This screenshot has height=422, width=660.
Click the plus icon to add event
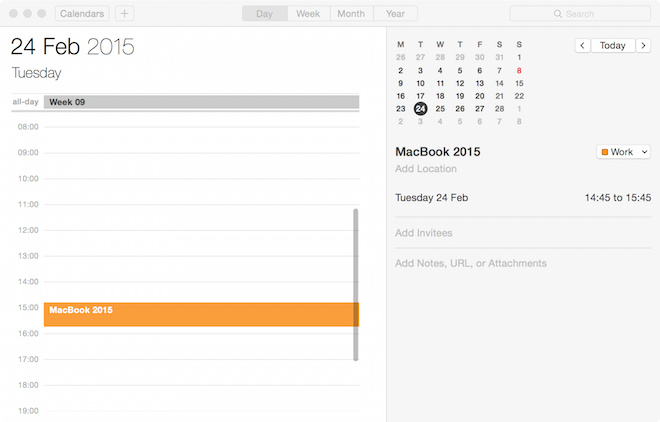coord(124,13)
